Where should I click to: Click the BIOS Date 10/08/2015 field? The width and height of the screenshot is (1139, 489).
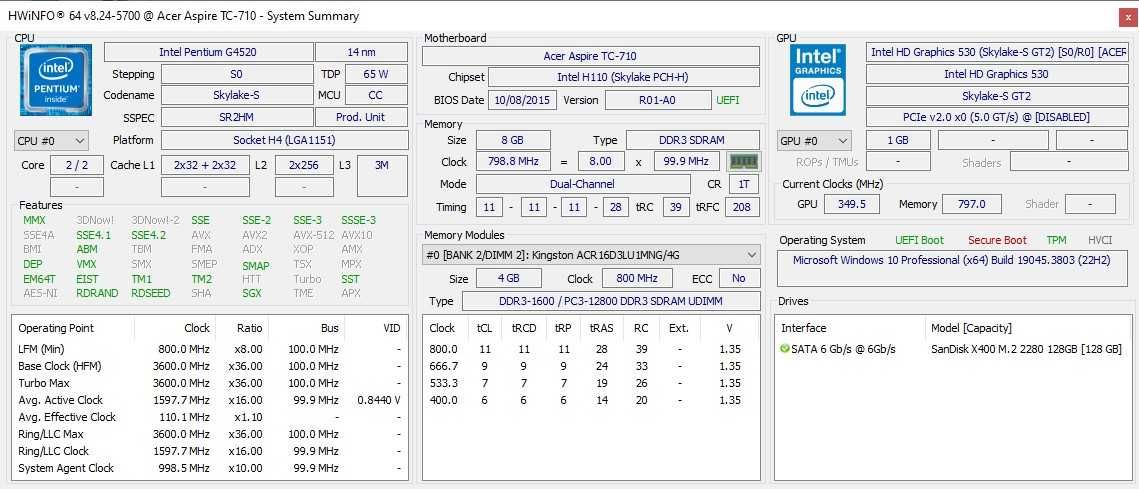coord(522,100)
